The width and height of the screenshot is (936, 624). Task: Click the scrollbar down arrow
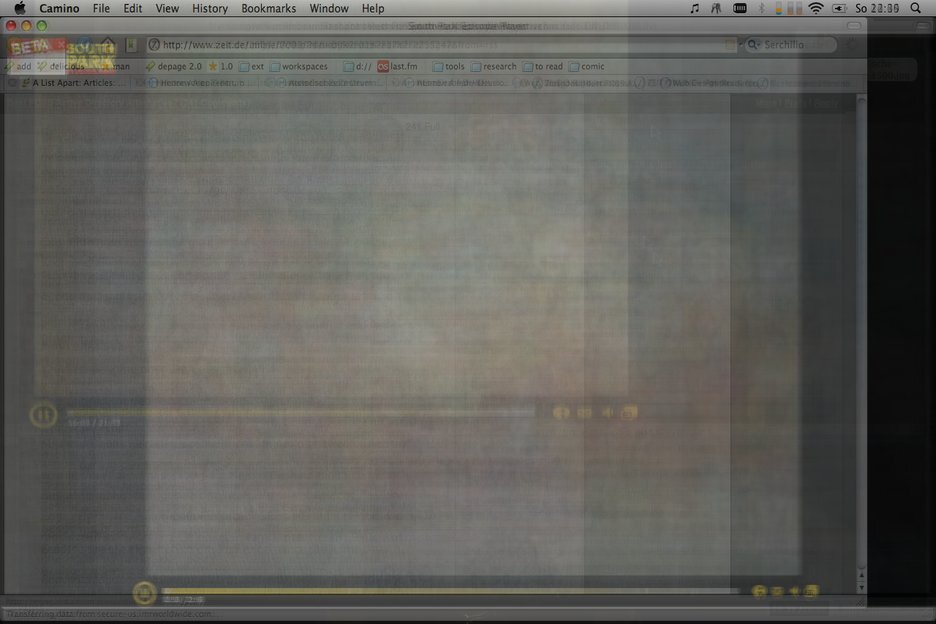(x=861, y=588)
